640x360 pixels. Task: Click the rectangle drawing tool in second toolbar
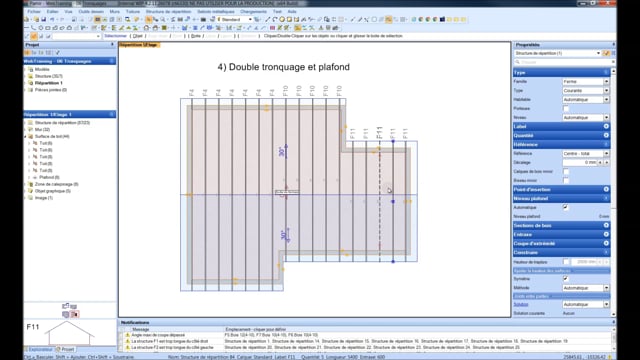pos(48,28)
